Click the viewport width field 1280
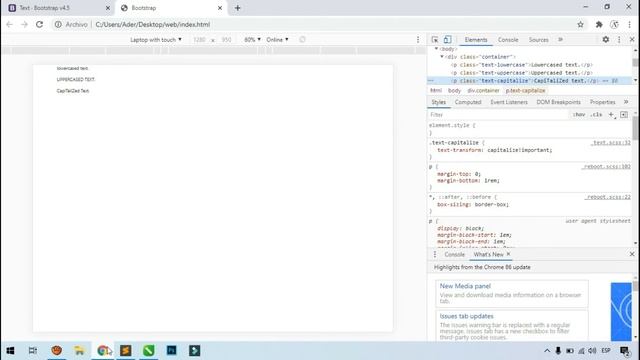Image resolution: width=640 pixels, height=360 pixels. (199, 40)
